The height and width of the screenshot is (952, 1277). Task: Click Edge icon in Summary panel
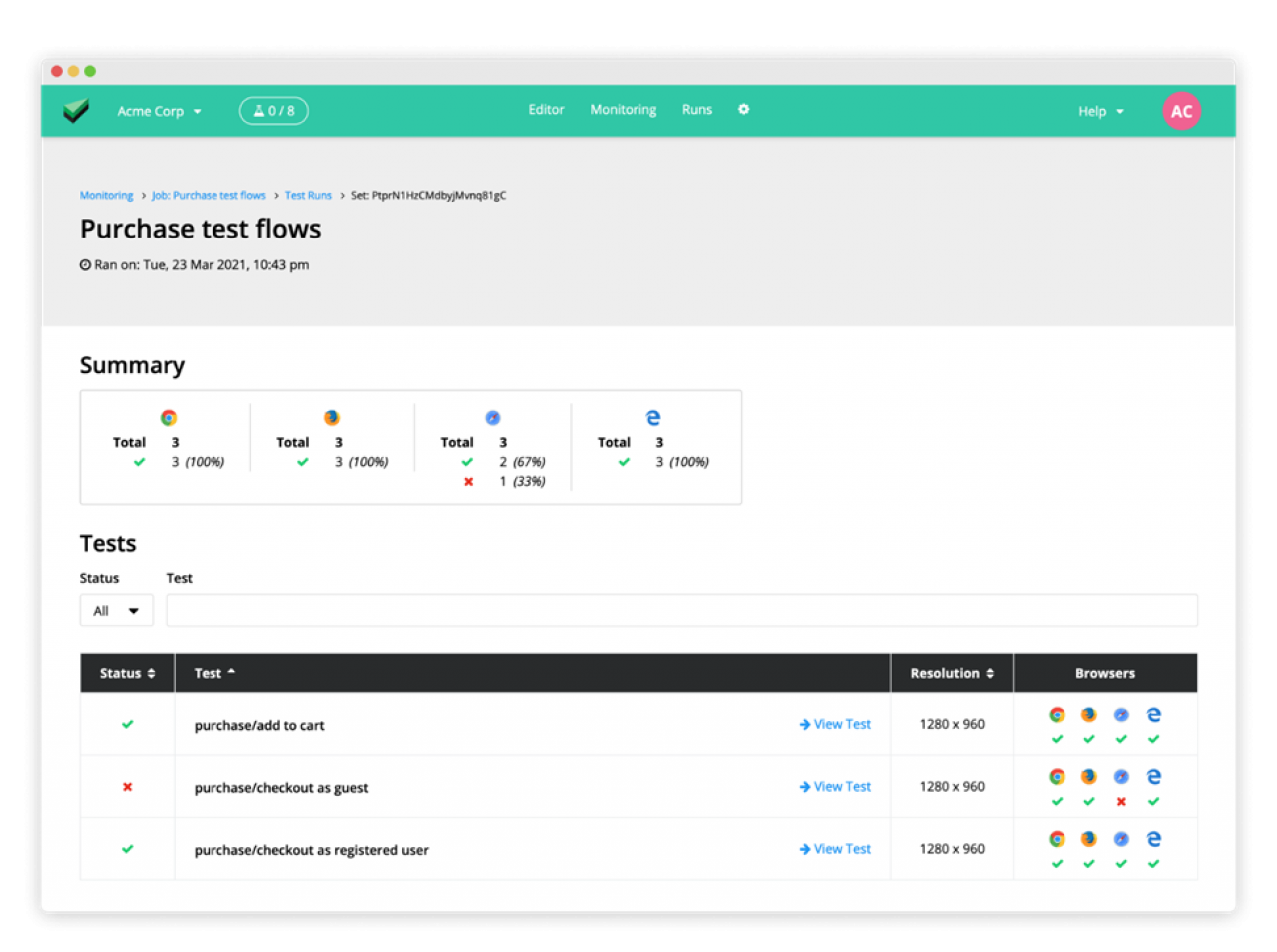pos(653,418)
